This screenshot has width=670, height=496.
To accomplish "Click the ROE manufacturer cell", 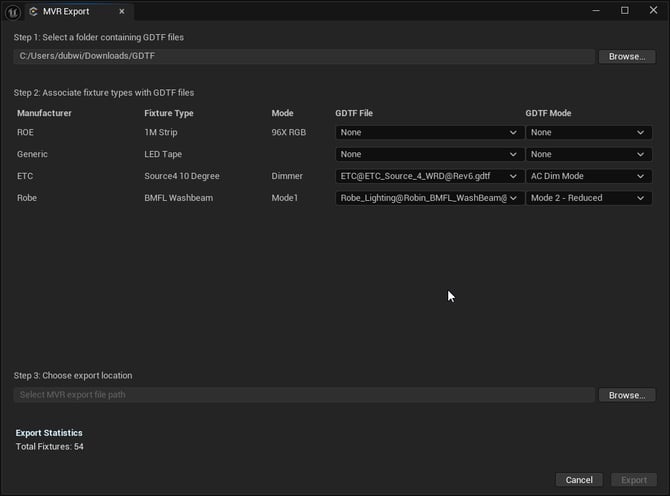I will point(25,132).
